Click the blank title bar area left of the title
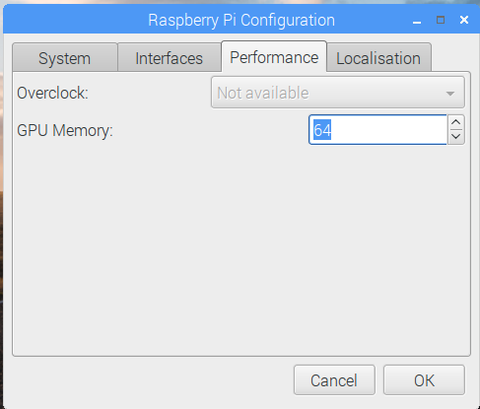The image size is (480, 409). click(73, 21)
